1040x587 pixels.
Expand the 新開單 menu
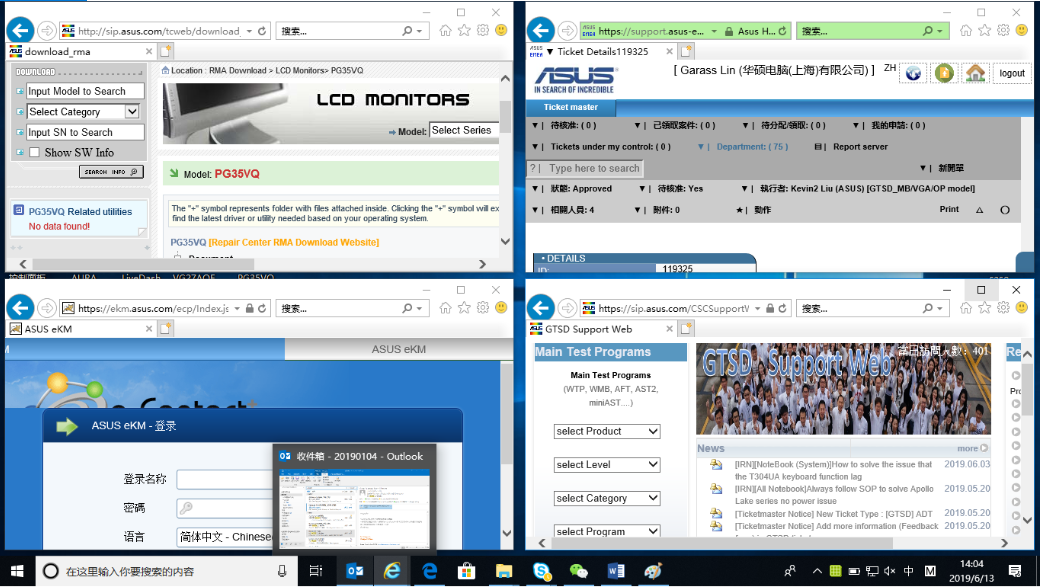tap(942, 168)
